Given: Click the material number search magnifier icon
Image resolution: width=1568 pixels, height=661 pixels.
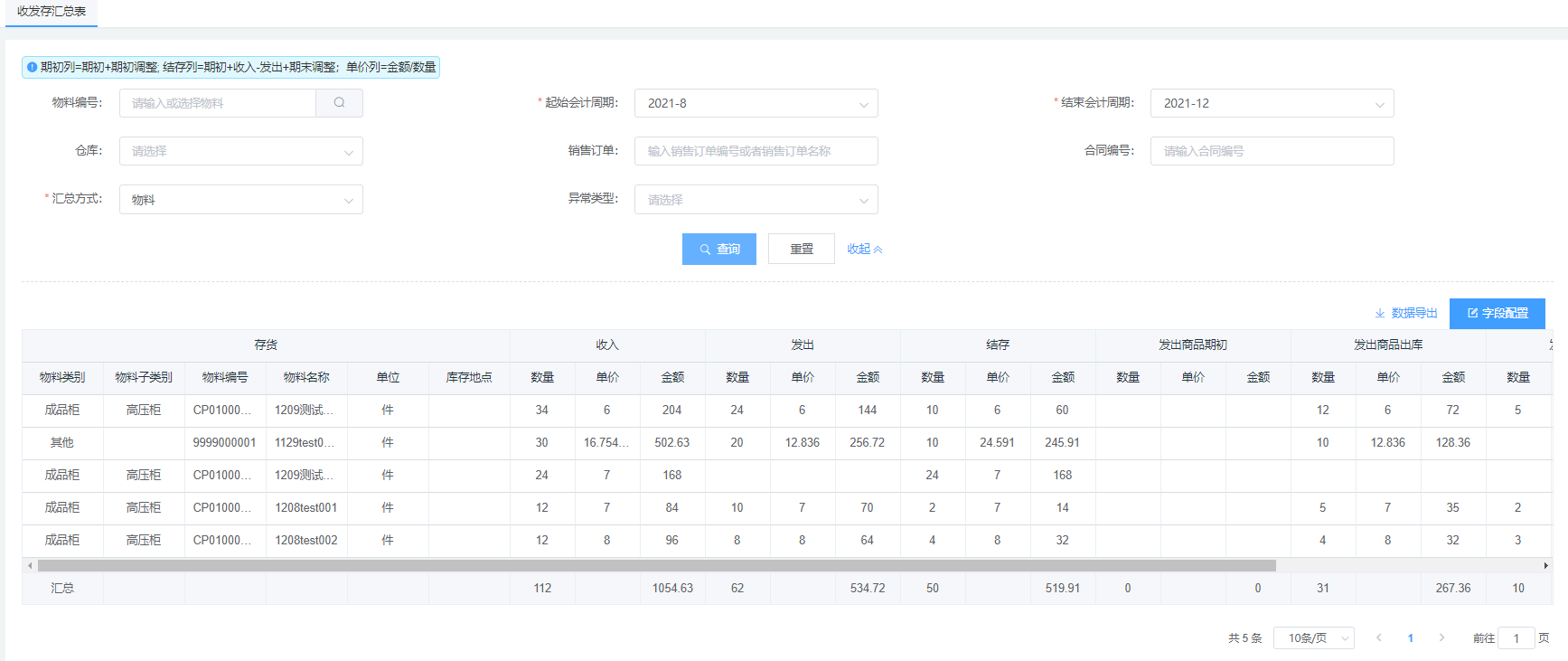Looking at the screenshot, I should pos(339,103).
